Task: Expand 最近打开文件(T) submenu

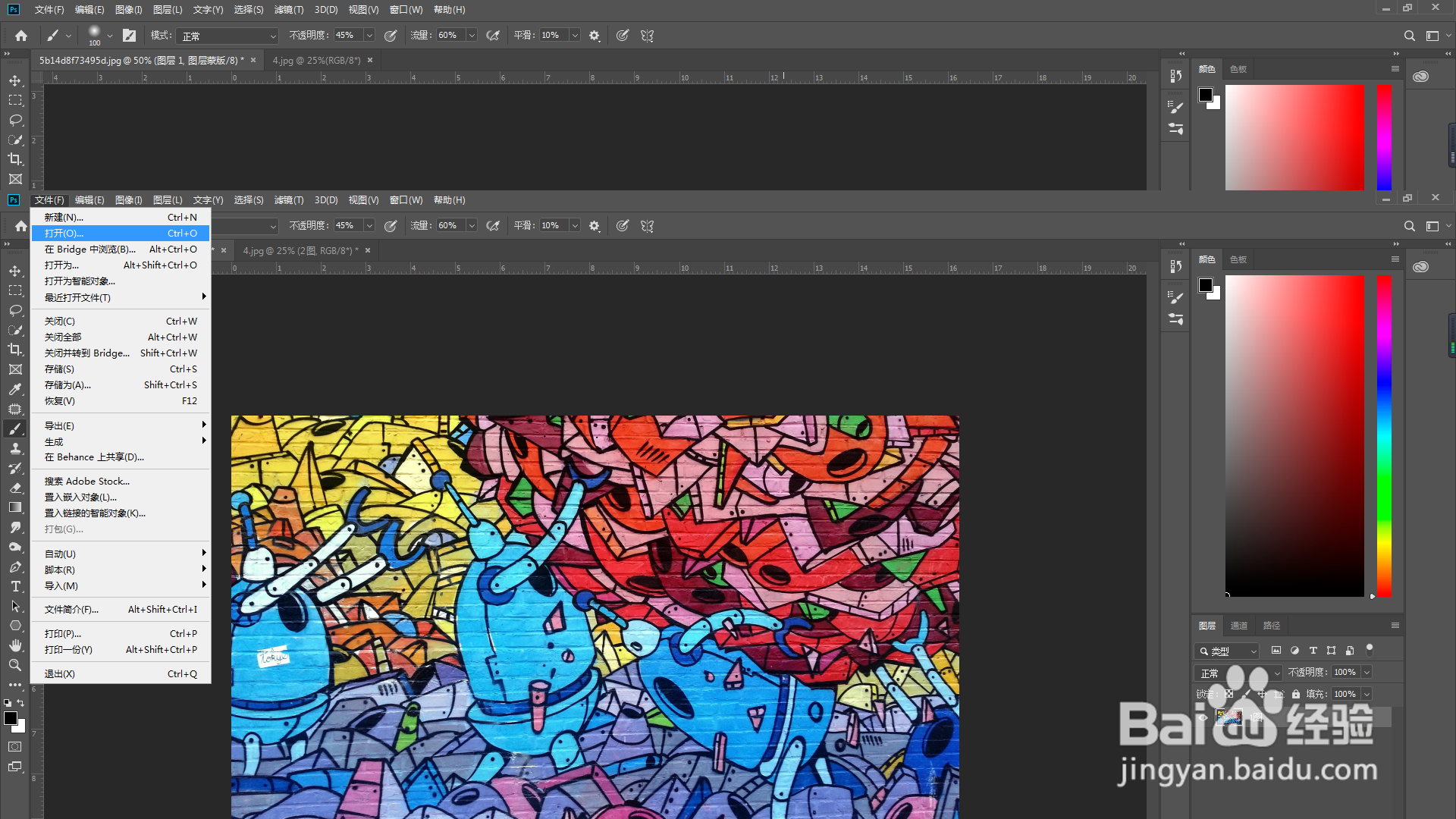Action: [121, 297]
